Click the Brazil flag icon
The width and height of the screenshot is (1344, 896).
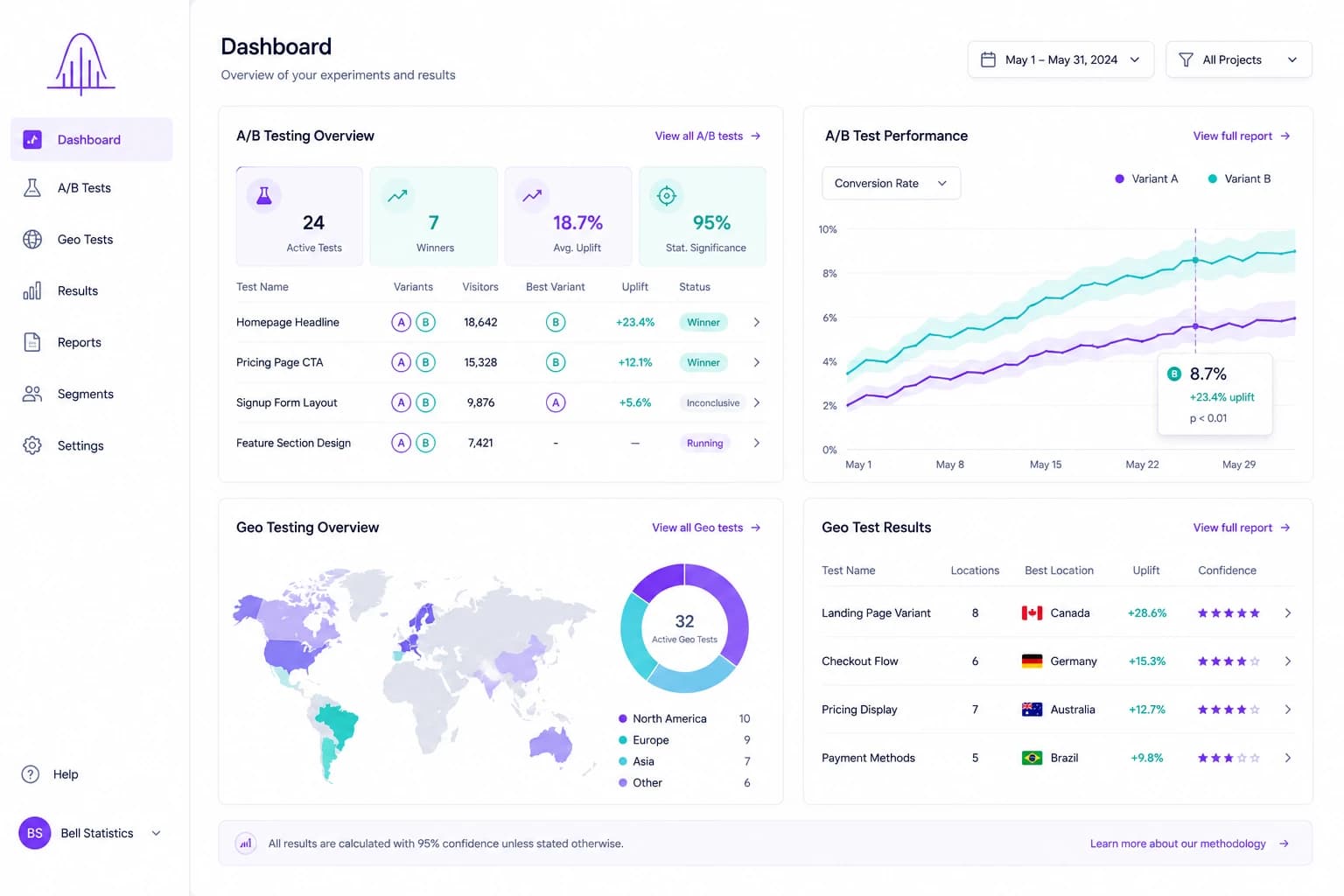[x=1032, y=758]
